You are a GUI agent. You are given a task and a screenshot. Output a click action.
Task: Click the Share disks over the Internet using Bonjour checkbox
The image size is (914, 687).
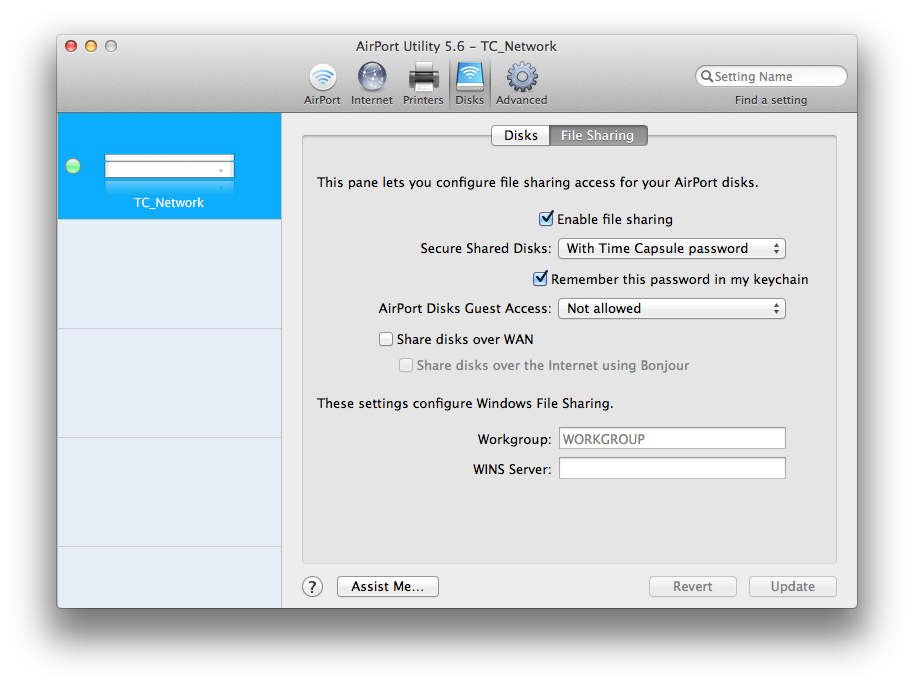(x=406, y=365)
